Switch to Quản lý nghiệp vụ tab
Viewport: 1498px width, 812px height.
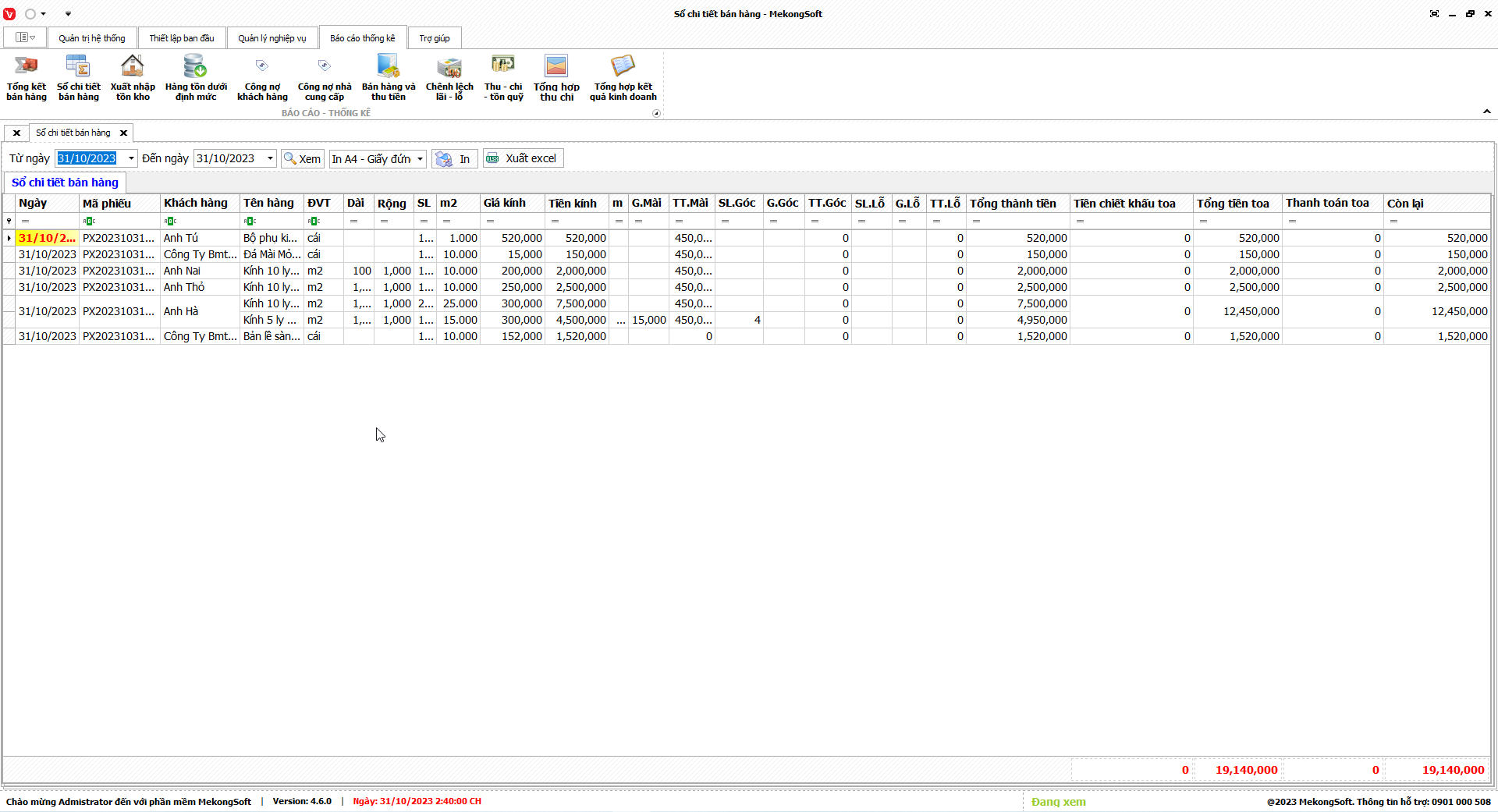click(x=272, y=38)
